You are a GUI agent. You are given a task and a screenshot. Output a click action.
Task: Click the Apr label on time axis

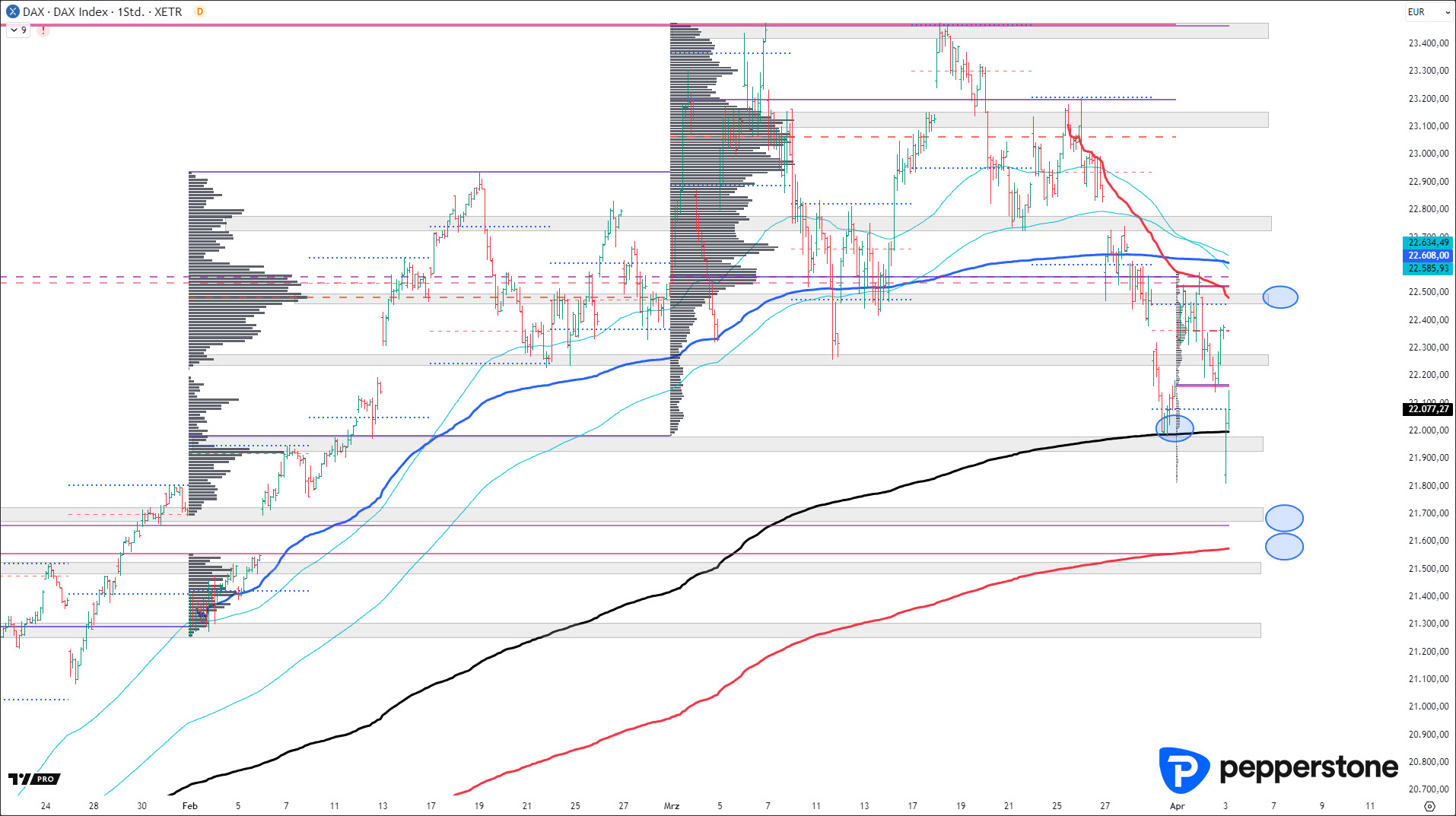click(1177, 806)
